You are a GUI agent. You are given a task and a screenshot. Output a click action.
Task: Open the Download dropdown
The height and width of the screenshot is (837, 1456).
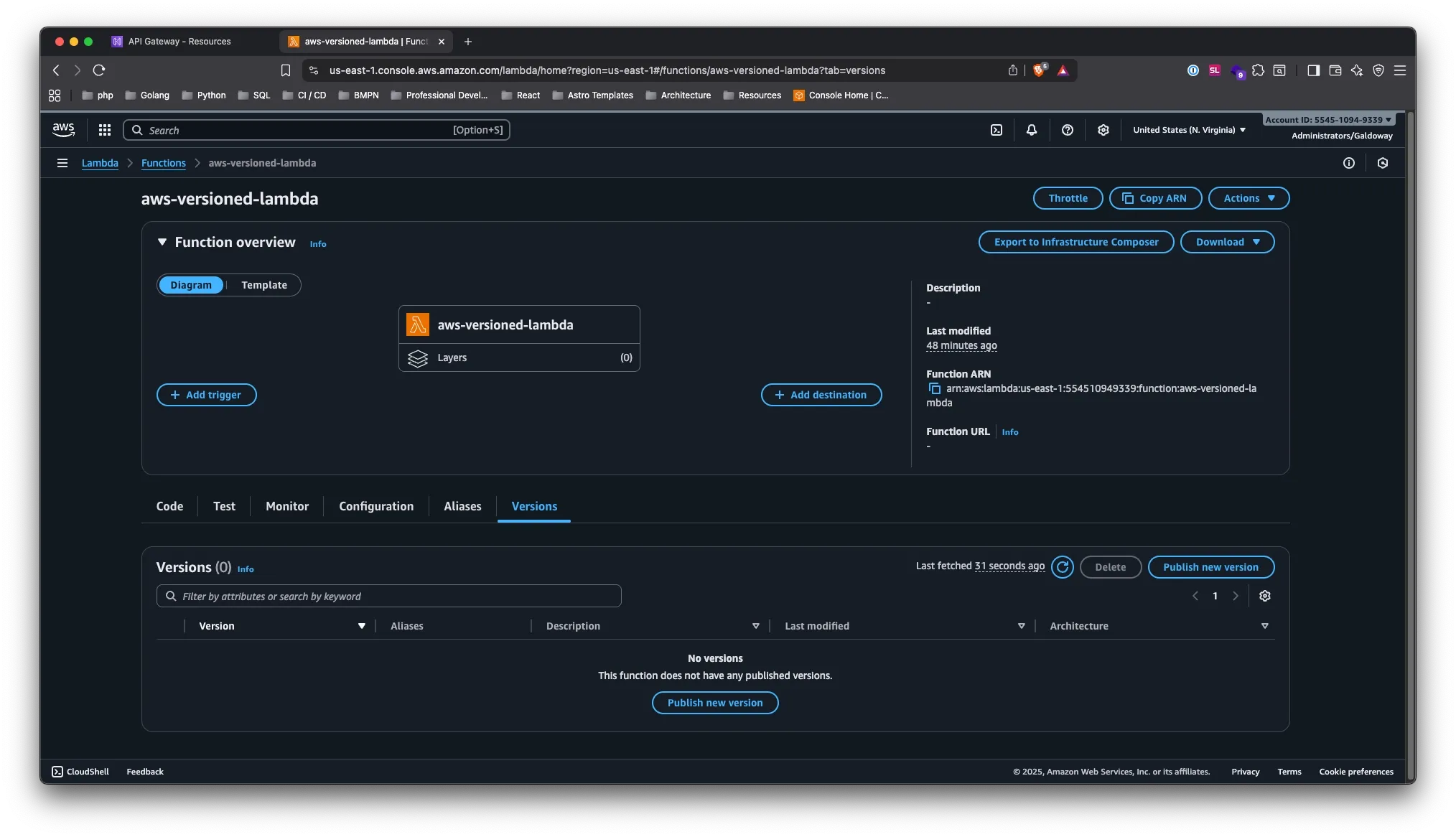coord(1227,242)
